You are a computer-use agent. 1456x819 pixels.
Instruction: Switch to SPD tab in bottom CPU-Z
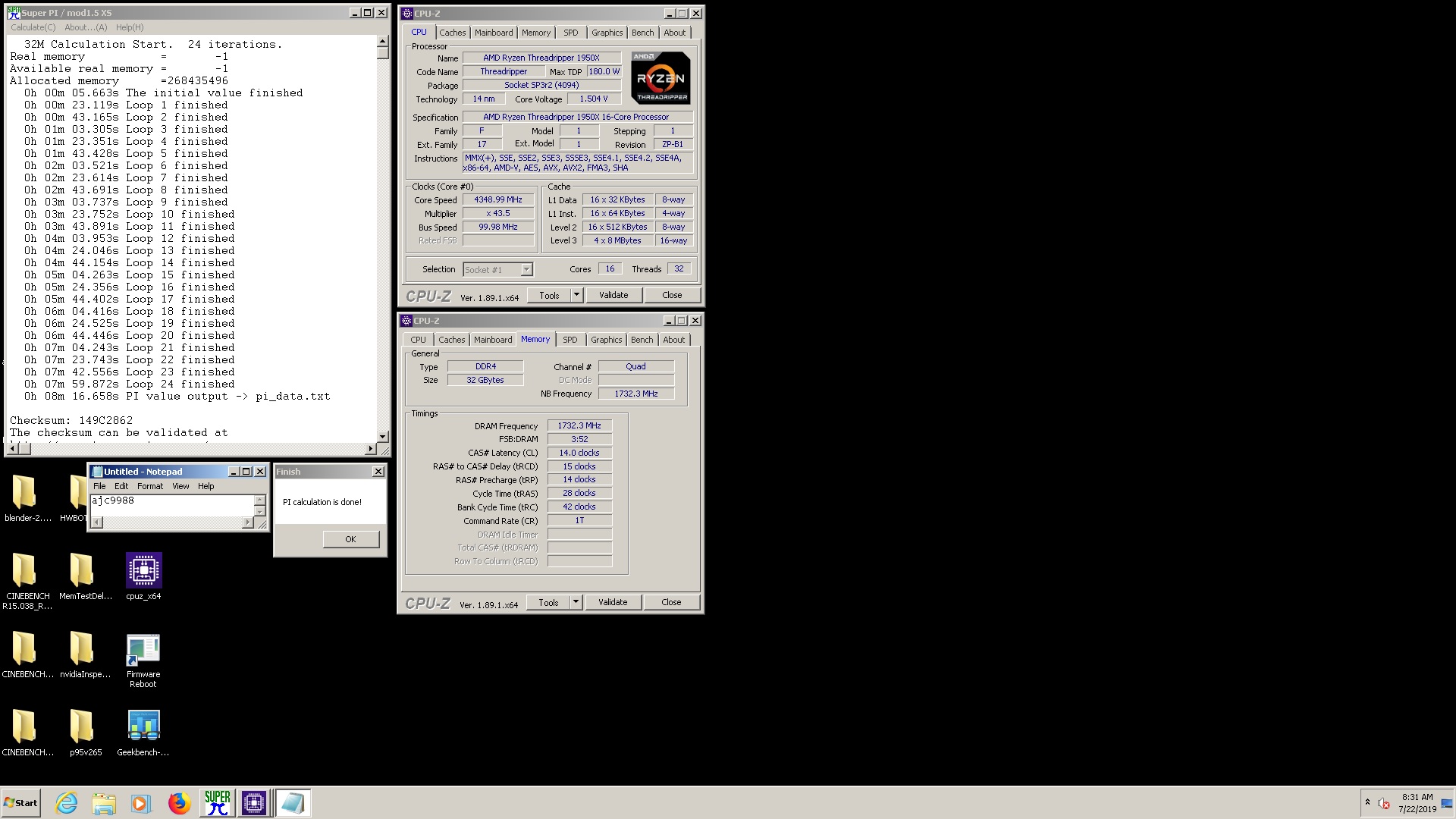point(570,340)
